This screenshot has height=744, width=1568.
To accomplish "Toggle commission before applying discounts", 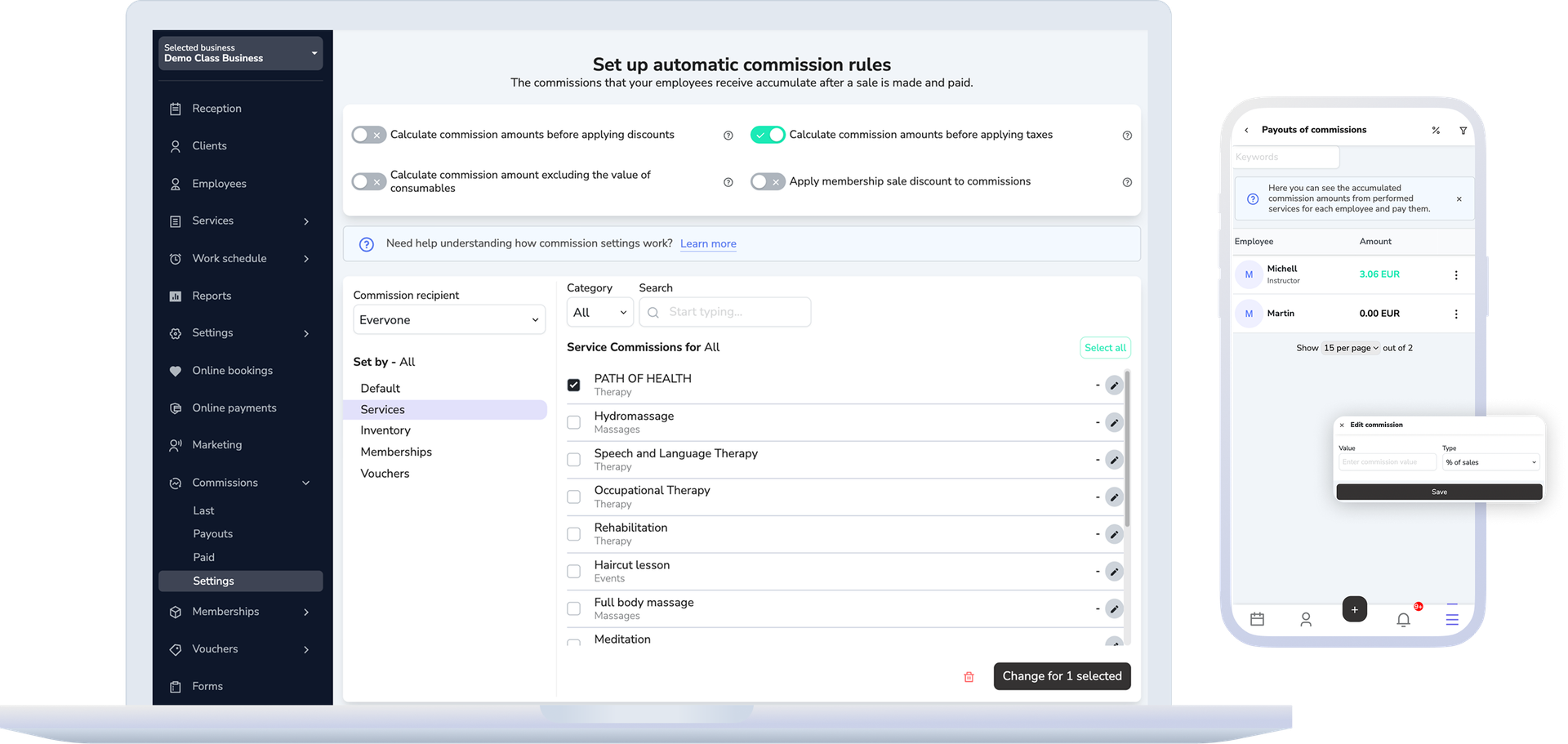I will pos(368,135).
